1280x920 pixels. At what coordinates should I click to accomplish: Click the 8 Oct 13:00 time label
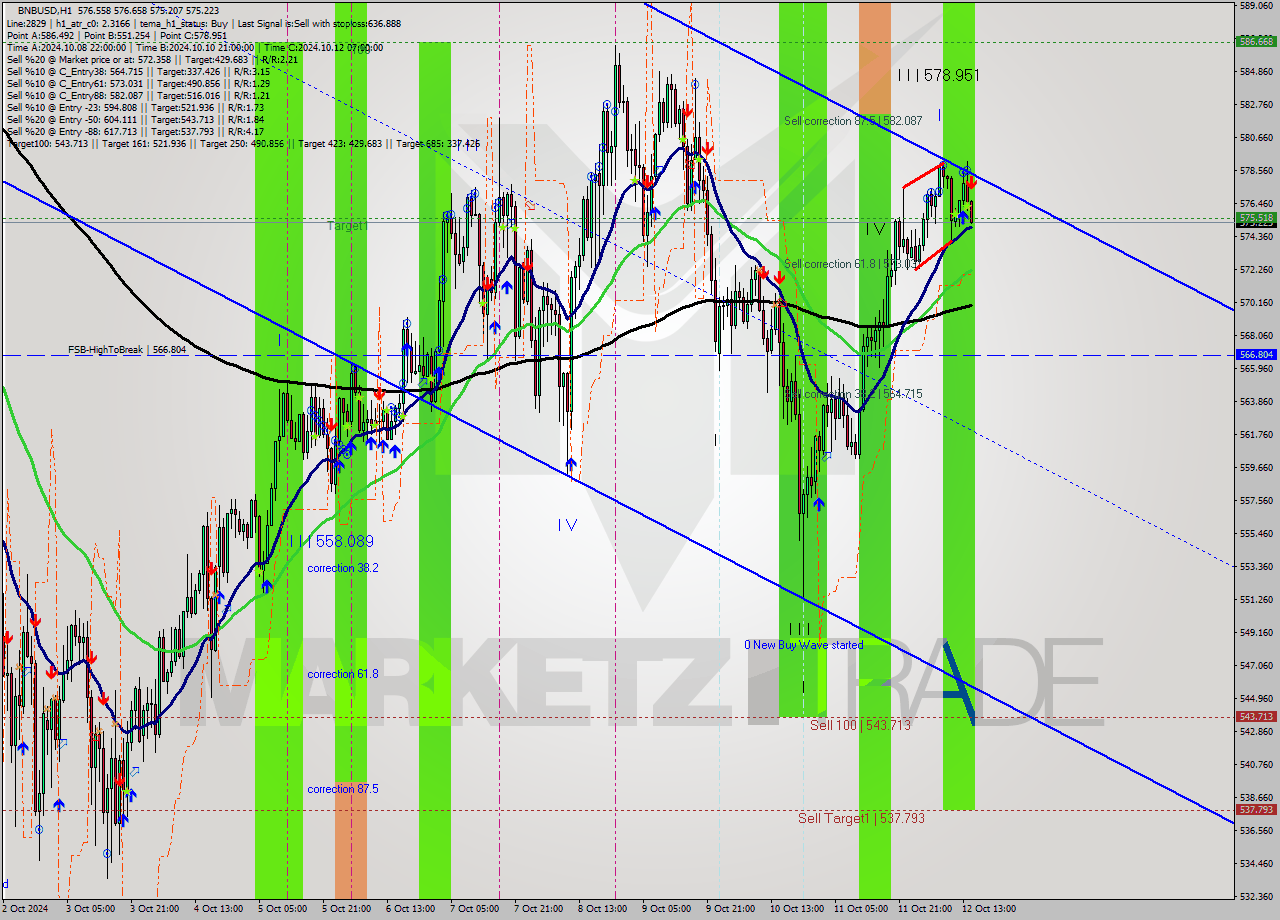point(602,909)
